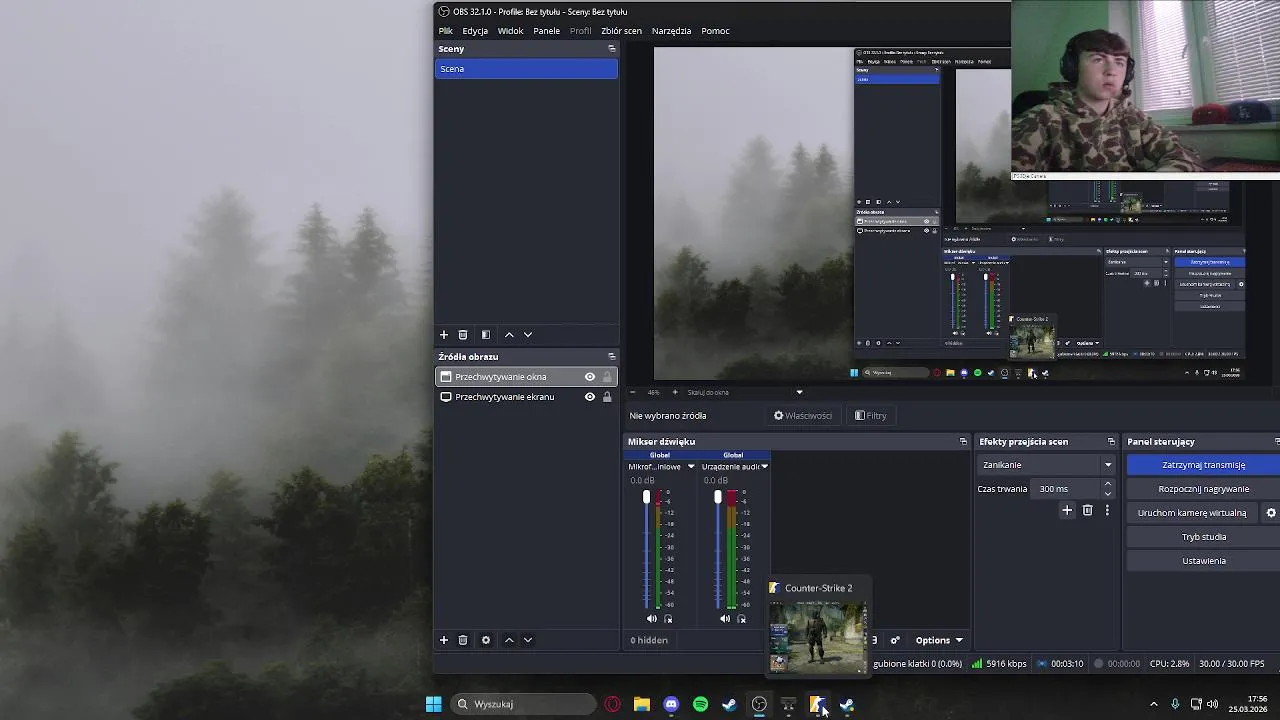The image size is (1280, 720).
Task: Hide the Przechwytywanie okna source
Action: [590, 377]
